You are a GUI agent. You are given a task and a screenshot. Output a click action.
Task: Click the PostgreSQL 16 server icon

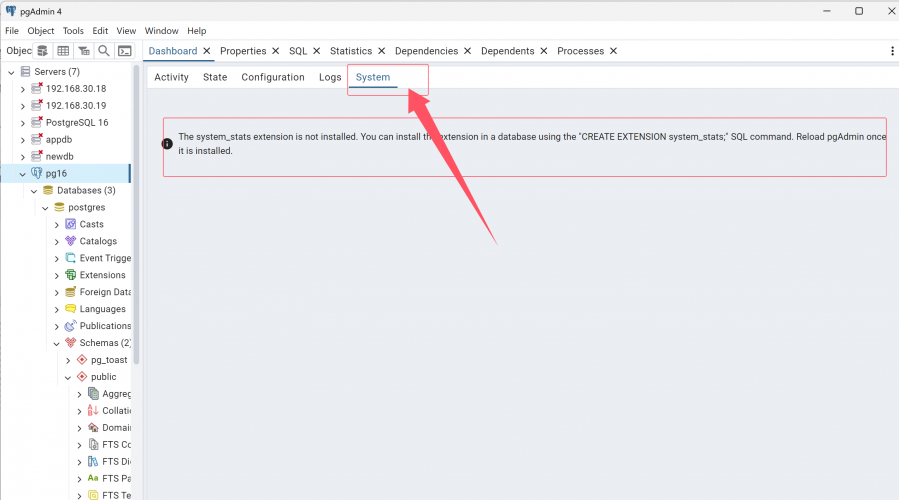click(x=37, y=122)
